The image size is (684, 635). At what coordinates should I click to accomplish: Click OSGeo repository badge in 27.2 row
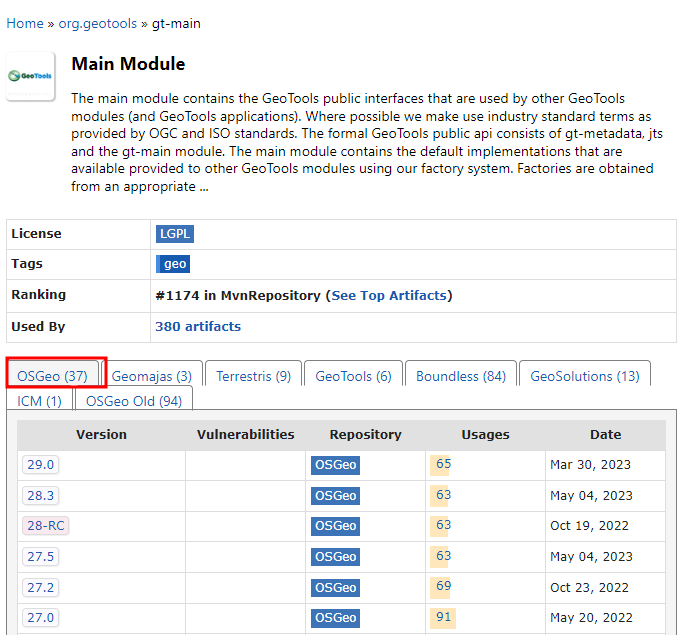[335, 588]
